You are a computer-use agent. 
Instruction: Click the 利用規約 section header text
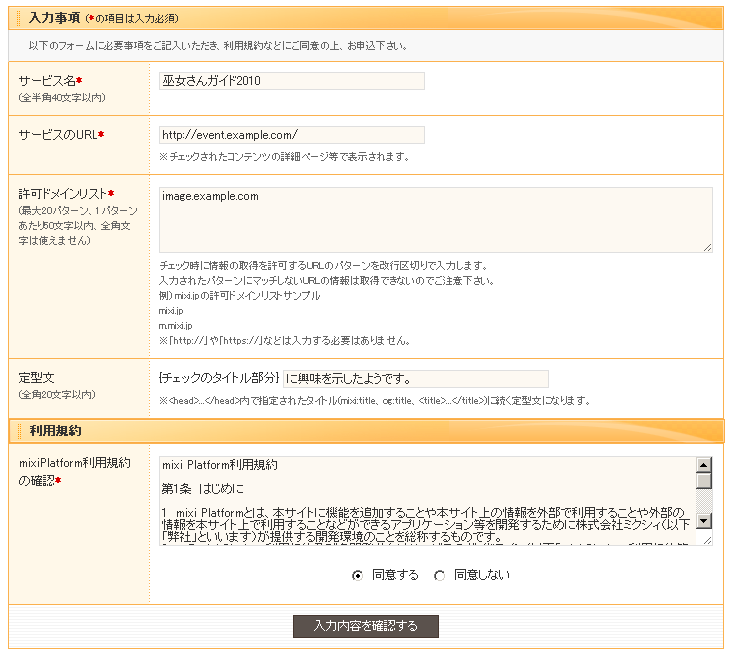(55, 431)
